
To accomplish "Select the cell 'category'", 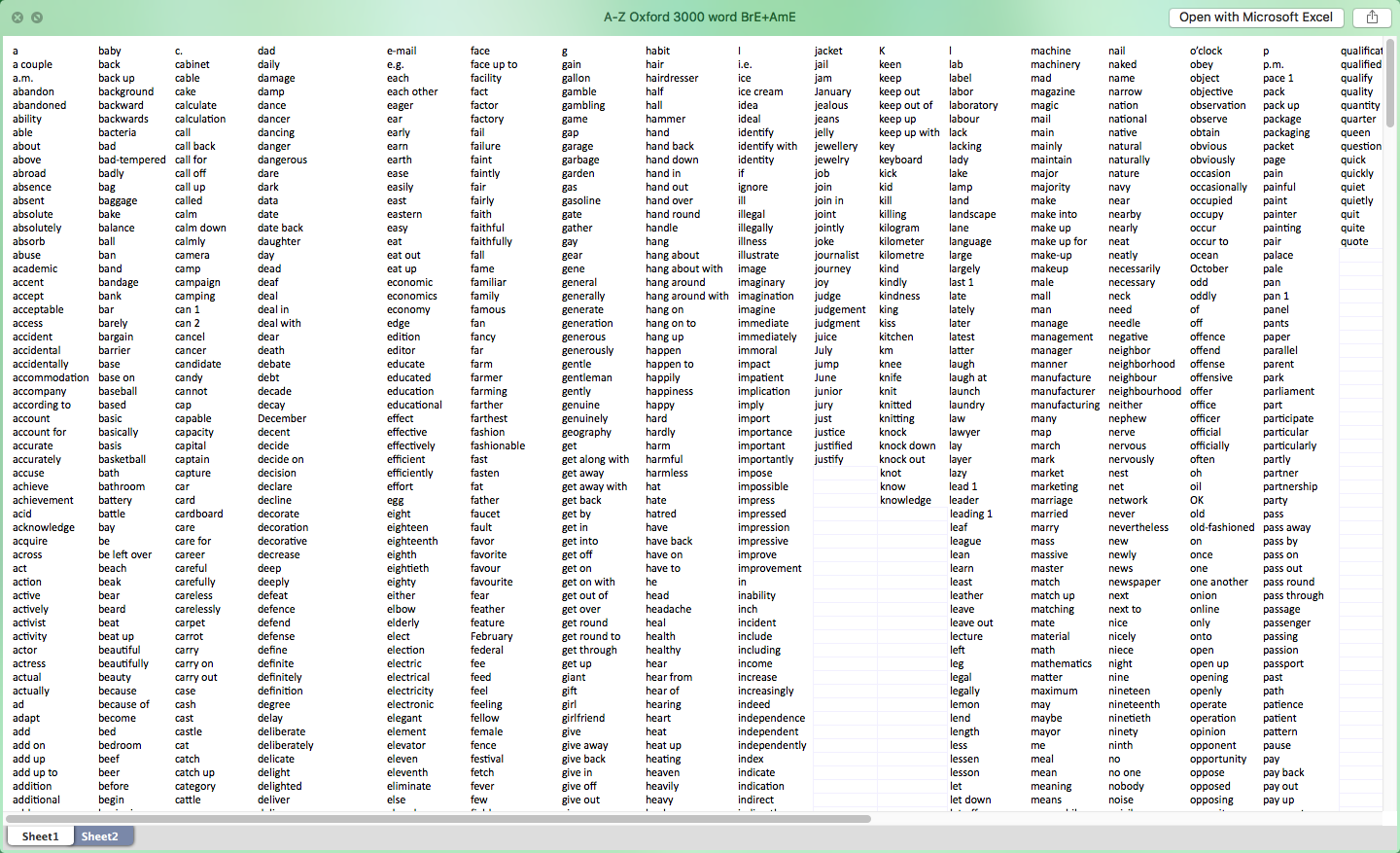I will 195,786.
